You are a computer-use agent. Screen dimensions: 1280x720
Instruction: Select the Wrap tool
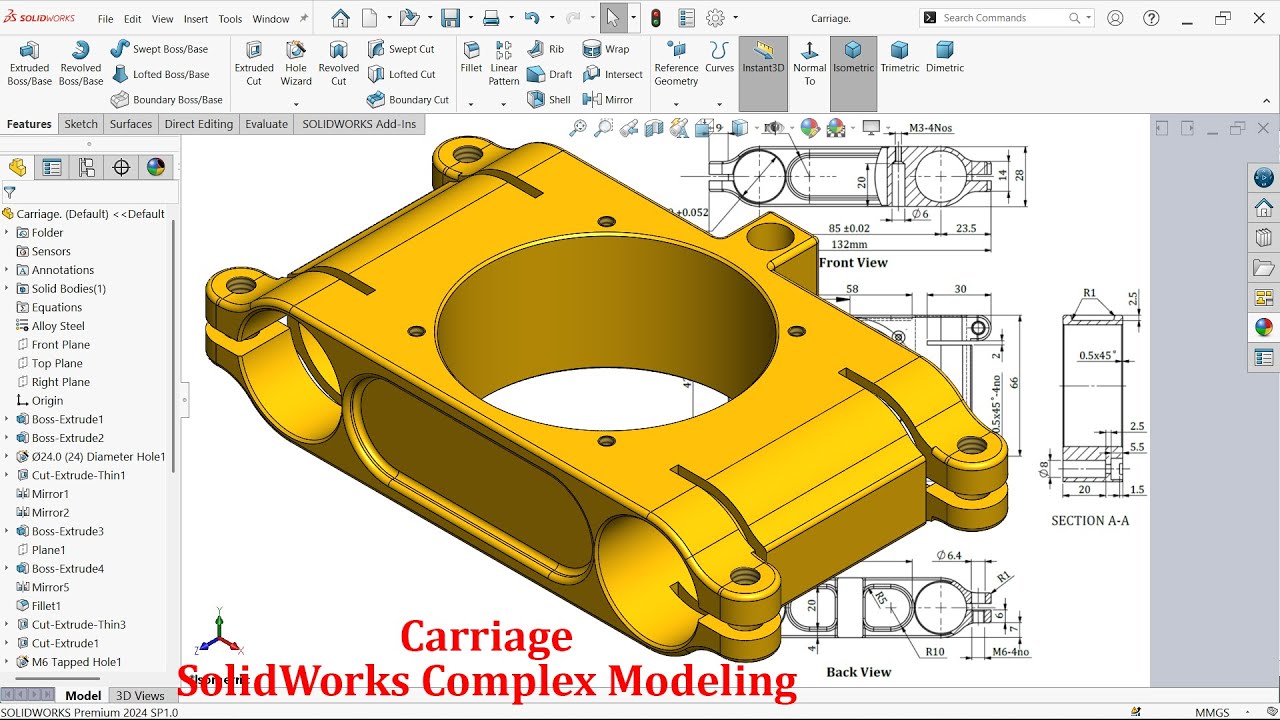(606, 49)
